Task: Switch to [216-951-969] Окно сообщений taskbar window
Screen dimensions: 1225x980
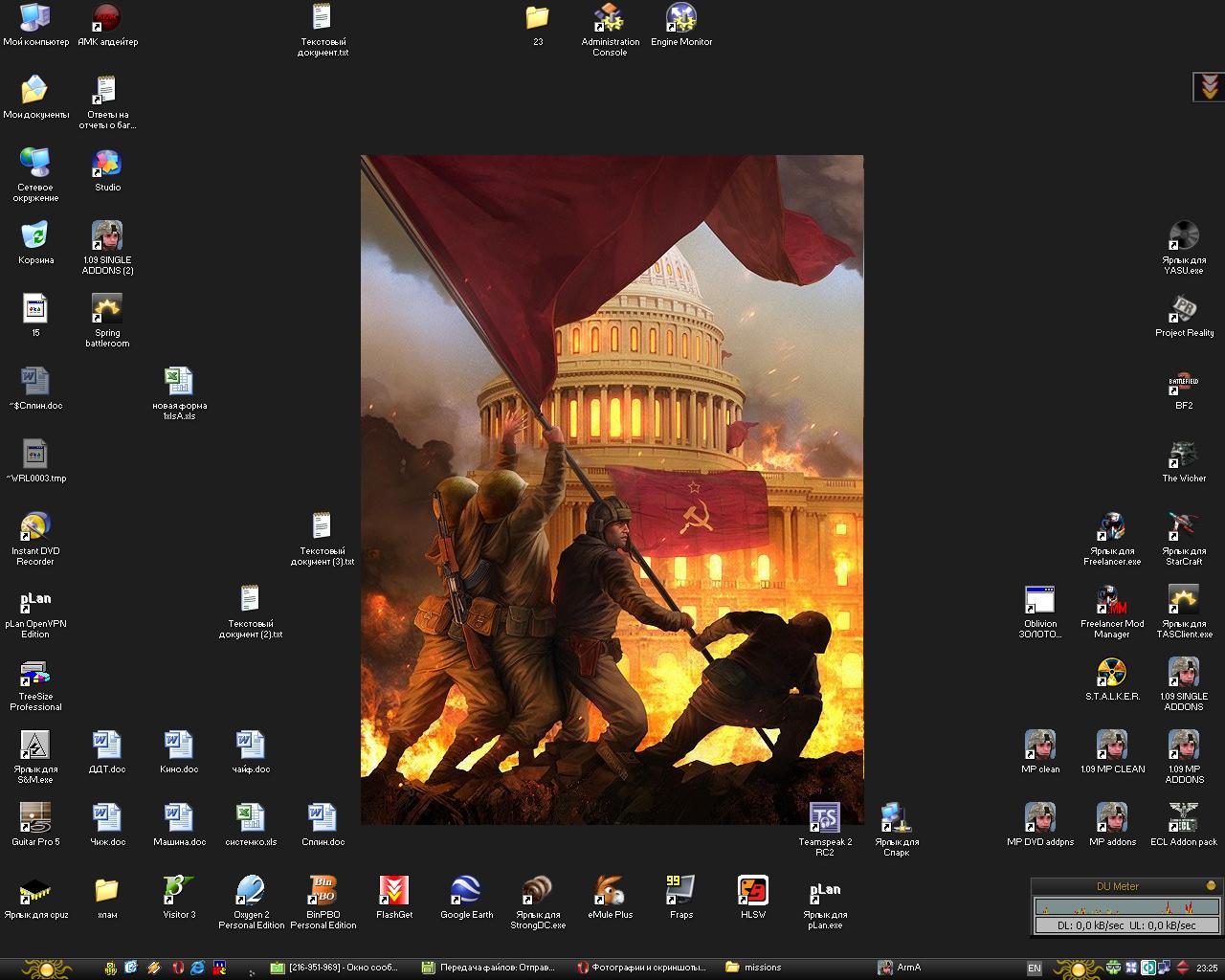Action: (334, 968)
